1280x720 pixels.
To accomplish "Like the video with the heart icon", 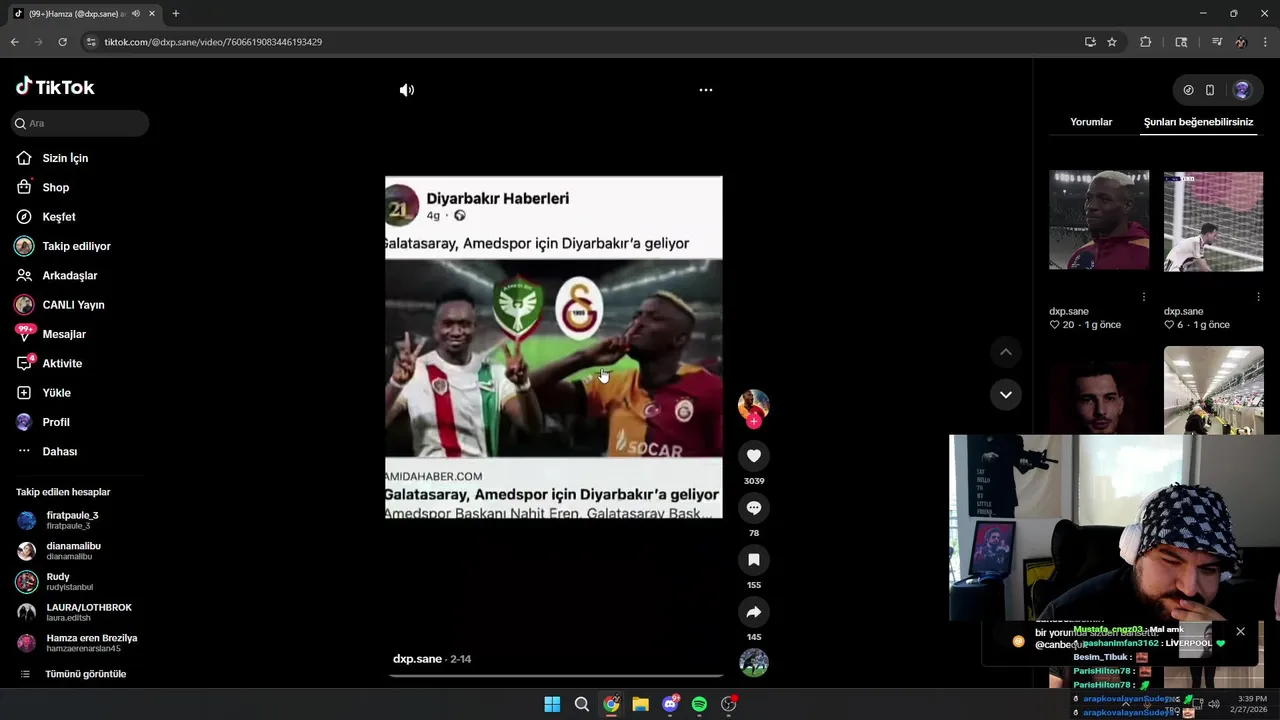I will click(x=754, y=456).
